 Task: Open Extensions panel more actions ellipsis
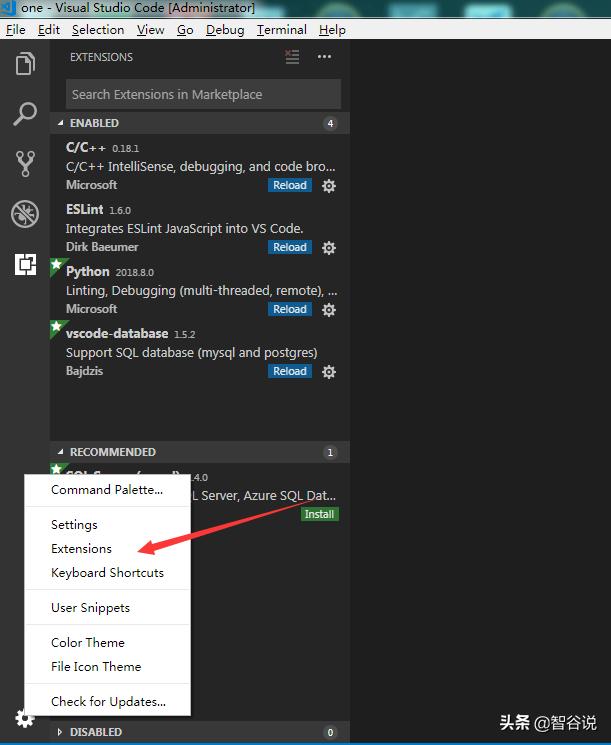tap(325, 57)
